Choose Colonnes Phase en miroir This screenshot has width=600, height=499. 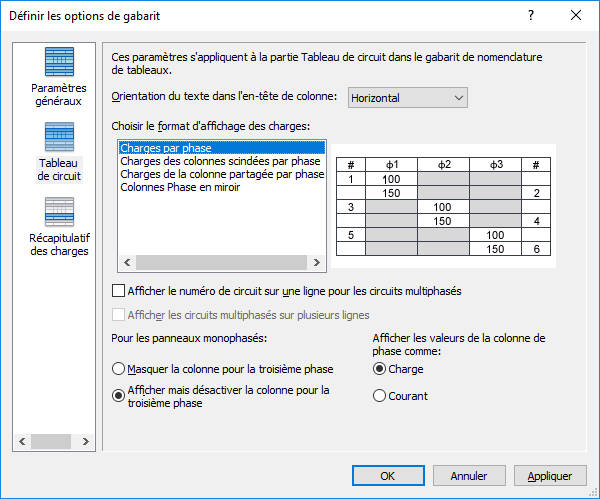pyautogui.click(x=180, y=187)
